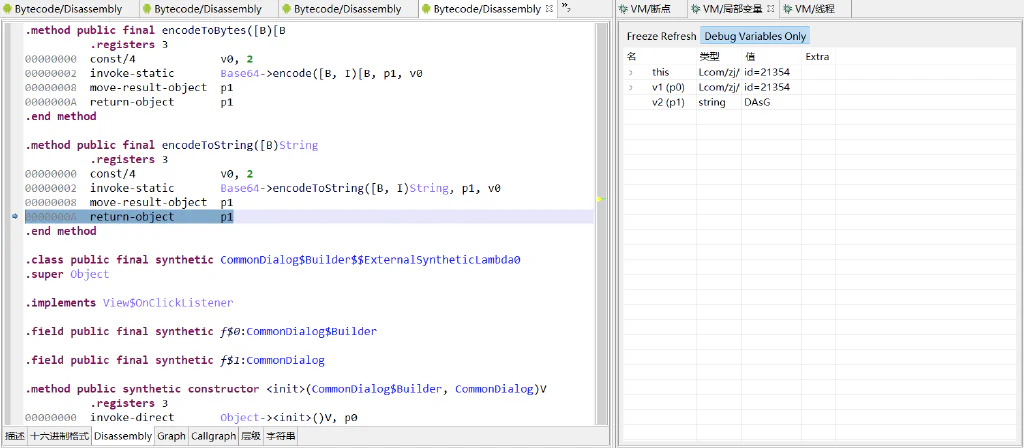1024x448 pixels.
Task: Open the 十六进制格式 bottom tab
Action: (x=59, y=436)
